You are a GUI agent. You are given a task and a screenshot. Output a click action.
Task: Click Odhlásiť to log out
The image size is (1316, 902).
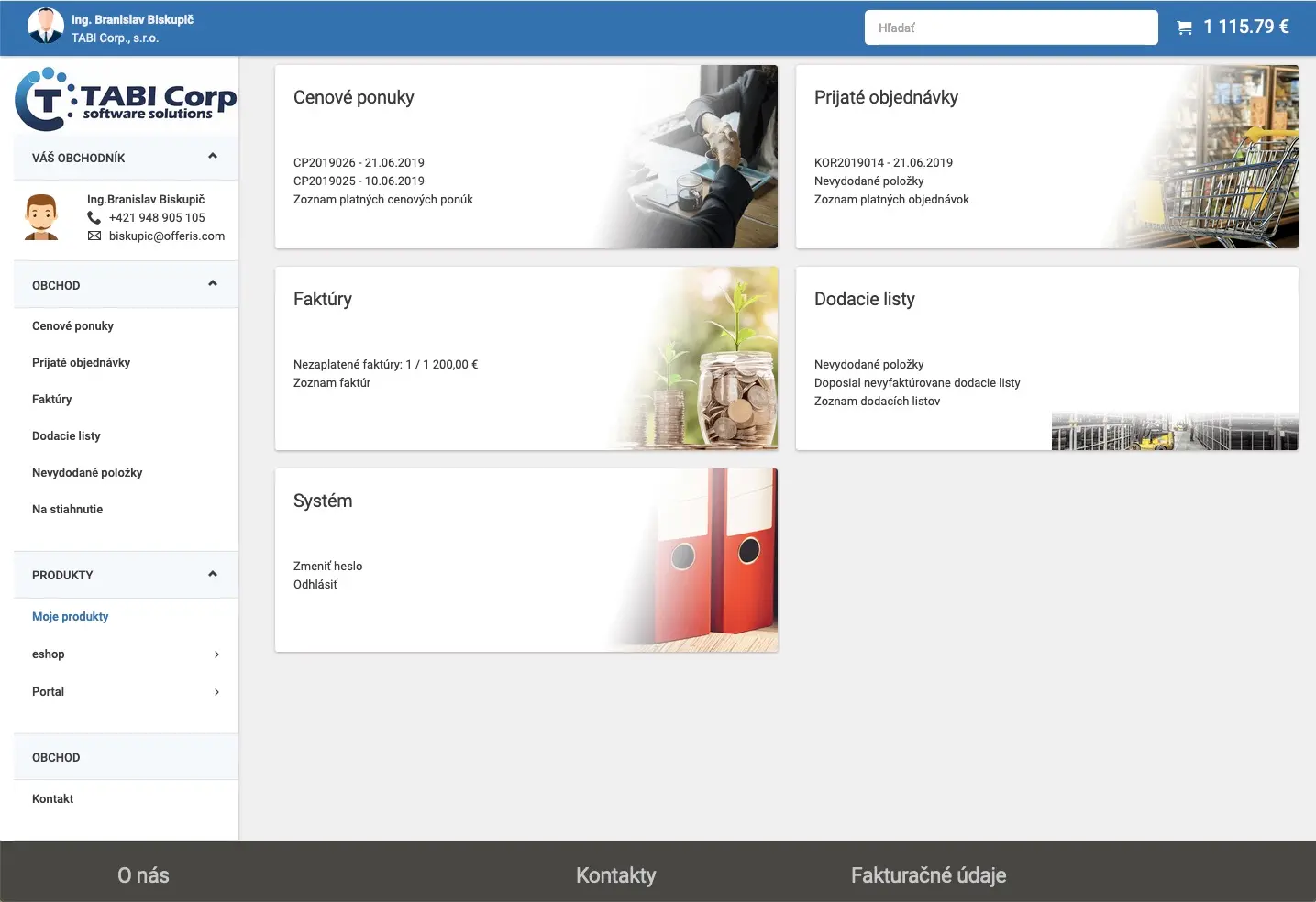pyautogui.click(x=315, y=584)
